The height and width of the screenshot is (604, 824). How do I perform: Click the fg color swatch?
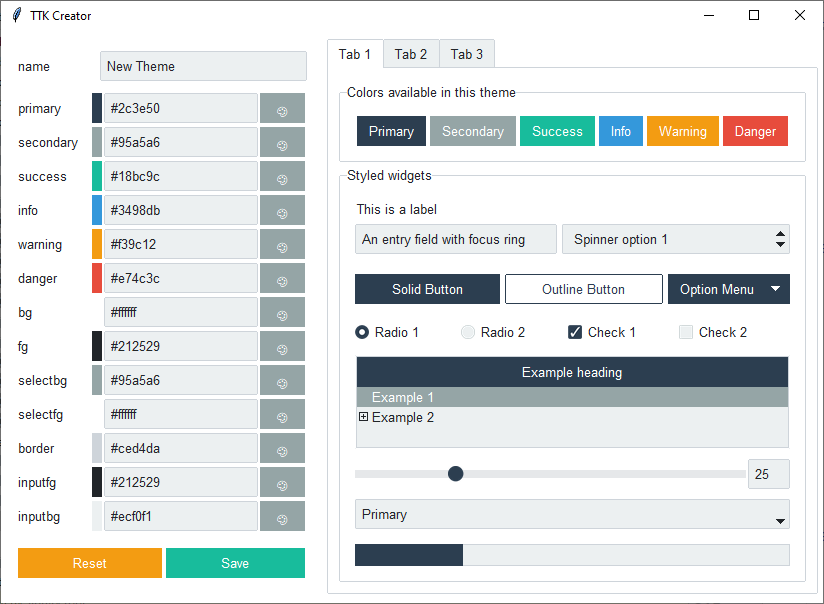[x=97, y=346]
